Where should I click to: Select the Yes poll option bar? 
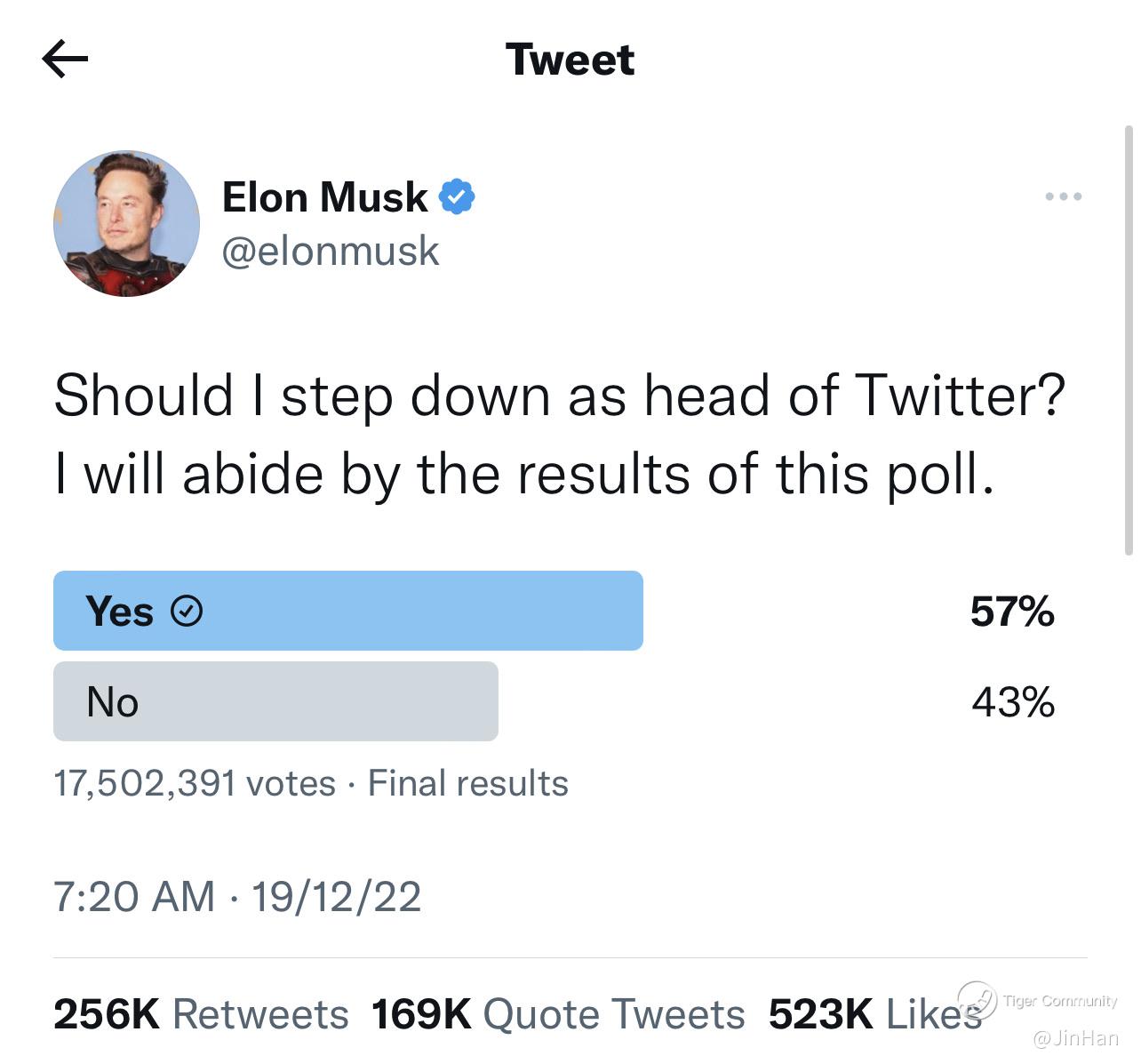347,611
